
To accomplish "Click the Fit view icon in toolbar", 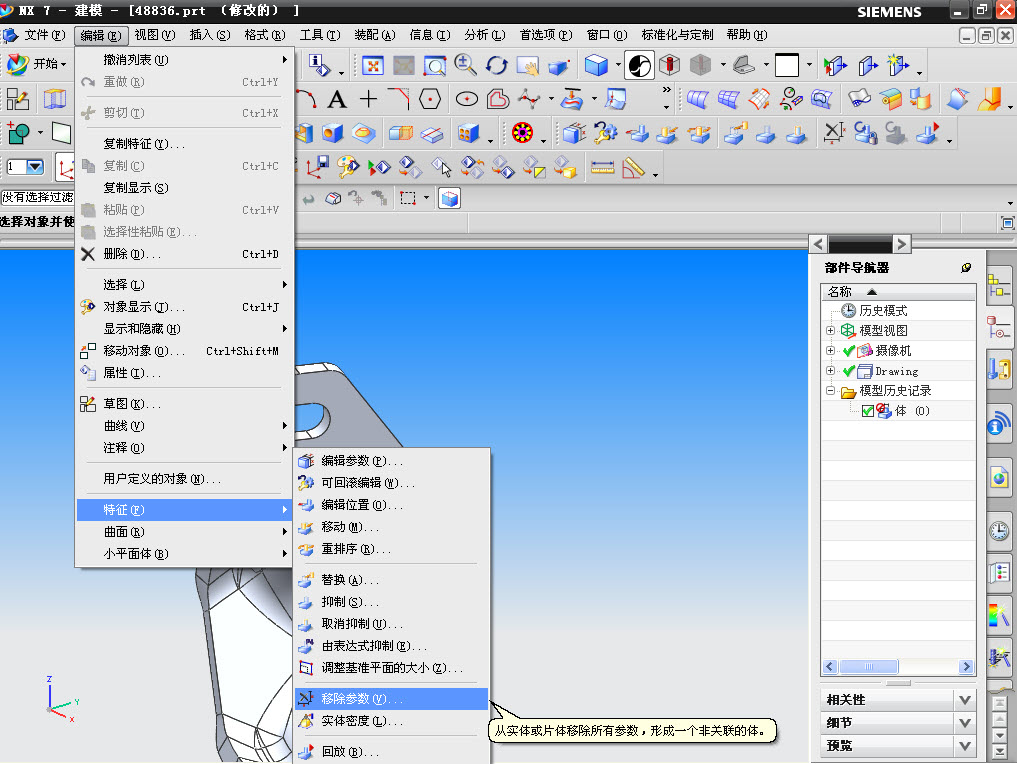I will (372, 66).
